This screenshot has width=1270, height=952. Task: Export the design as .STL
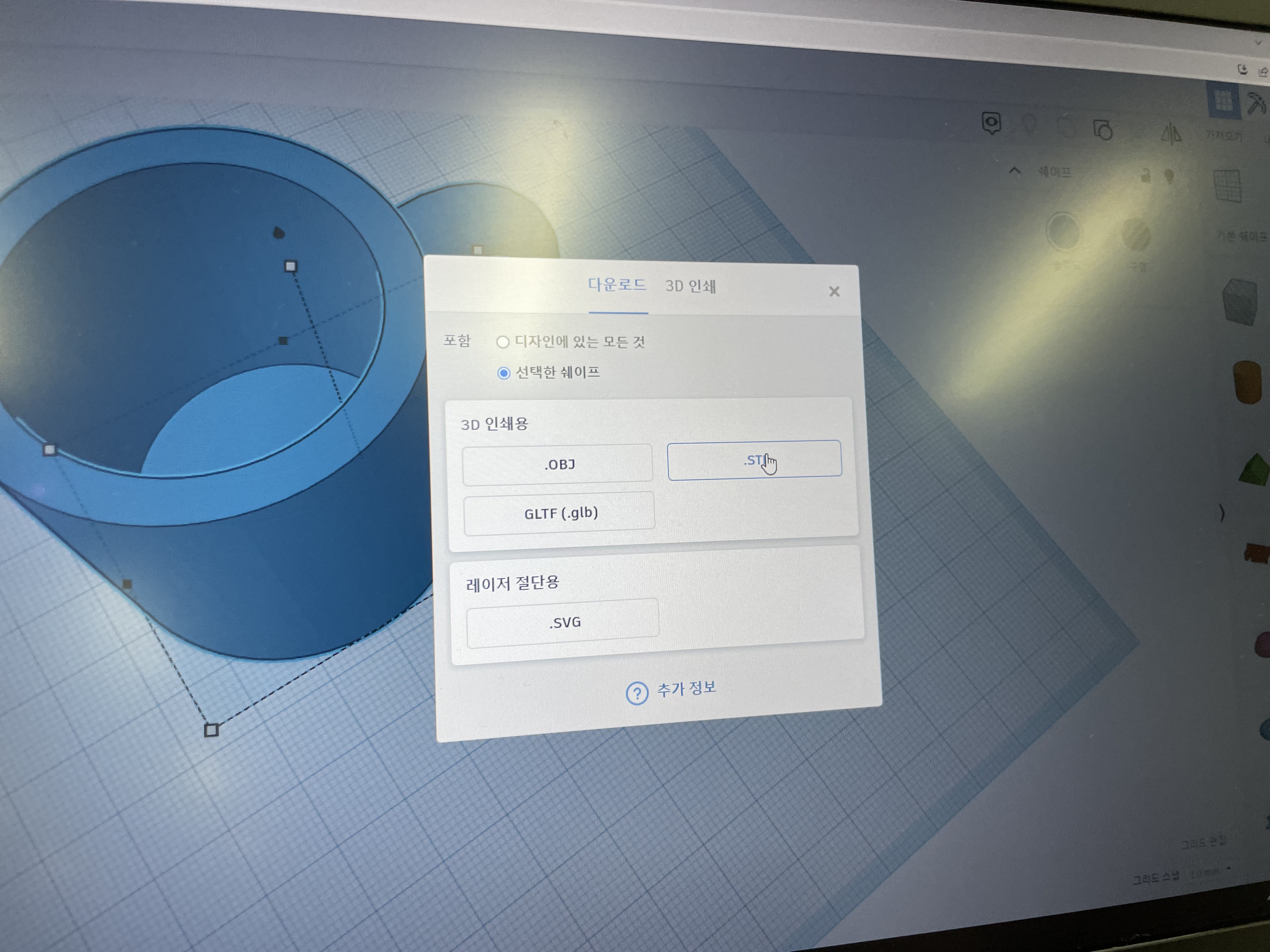(x=754, y=460)
